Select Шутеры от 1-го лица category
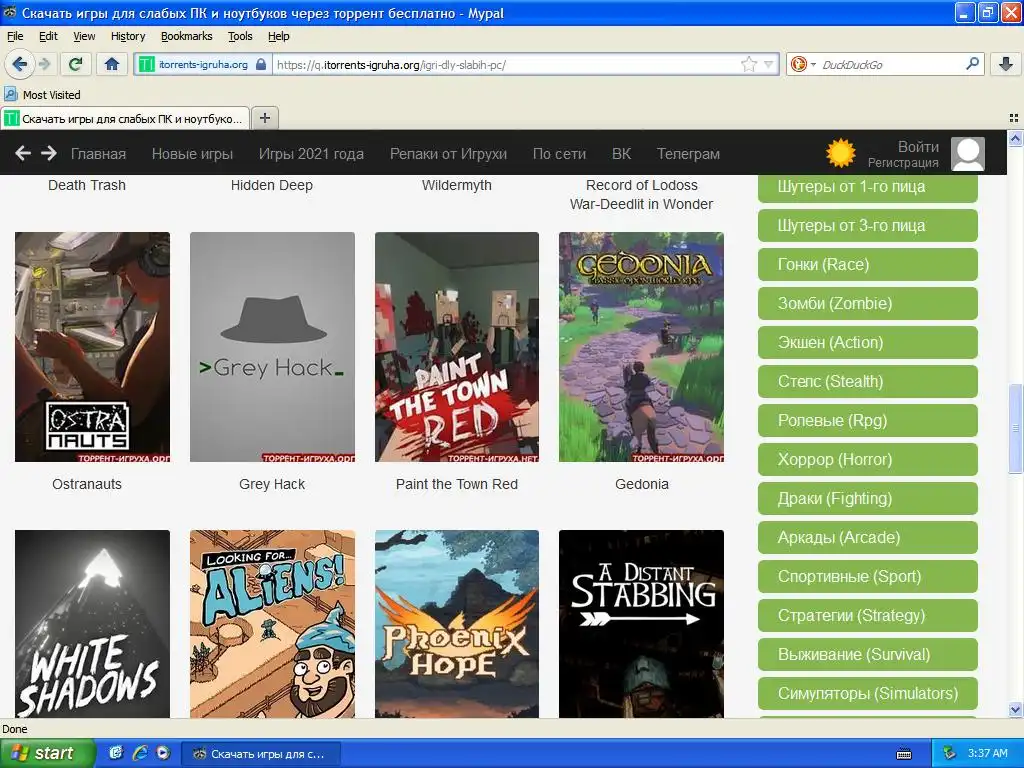This screenshot has height=768, width=1024. tap(867, 187)
